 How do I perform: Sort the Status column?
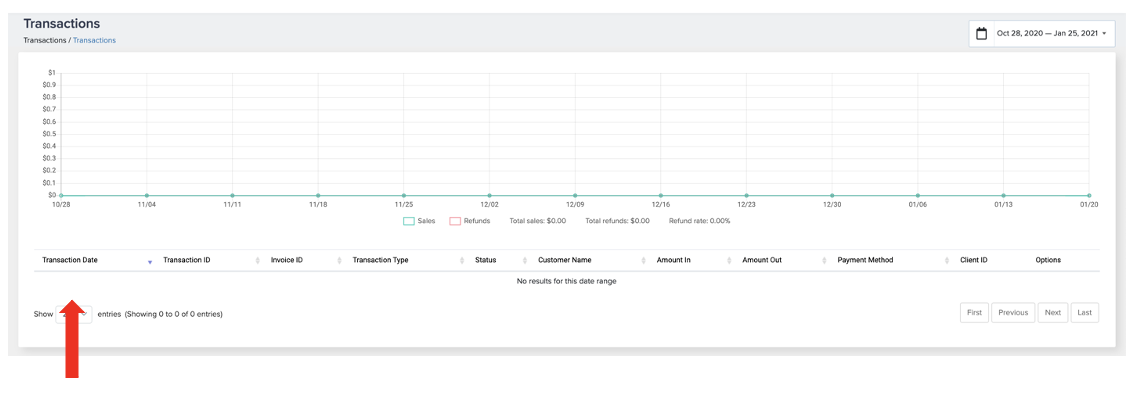click(525, 260)
